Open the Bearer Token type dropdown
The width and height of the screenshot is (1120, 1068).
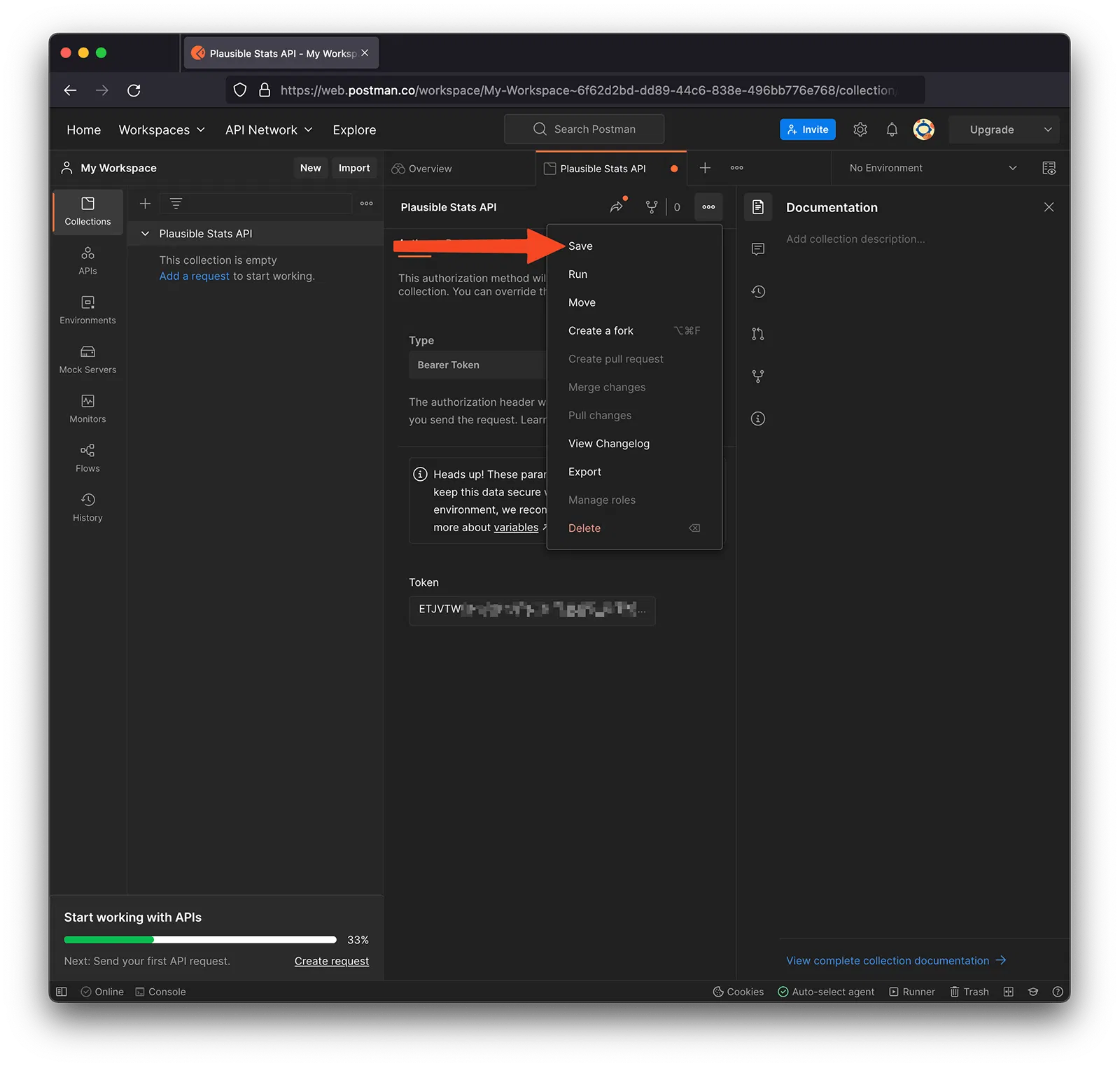click(477, 365)
